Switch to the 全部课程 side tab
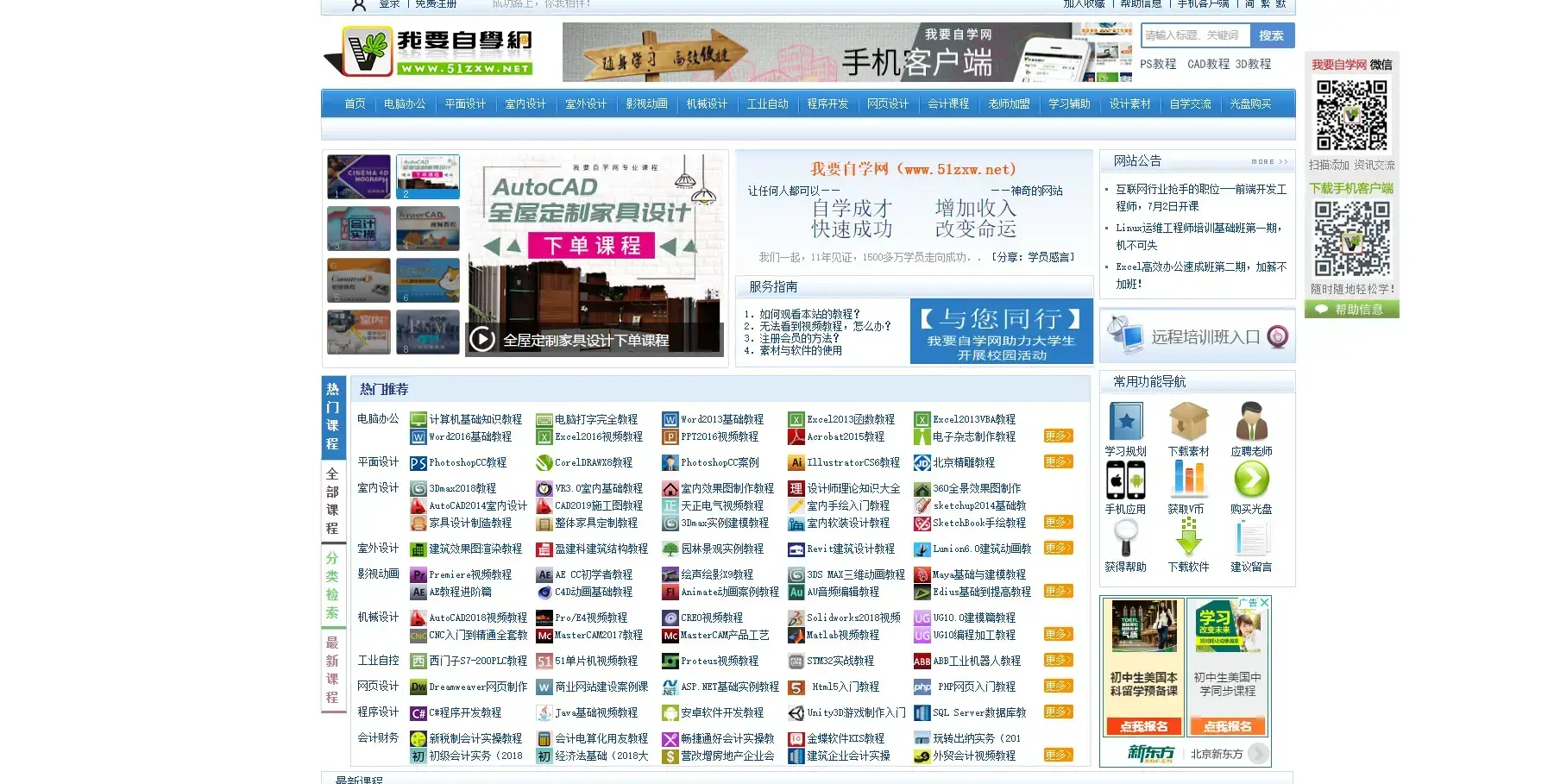Viewport: 1554px width, 784px height. (x=332, y=501)
